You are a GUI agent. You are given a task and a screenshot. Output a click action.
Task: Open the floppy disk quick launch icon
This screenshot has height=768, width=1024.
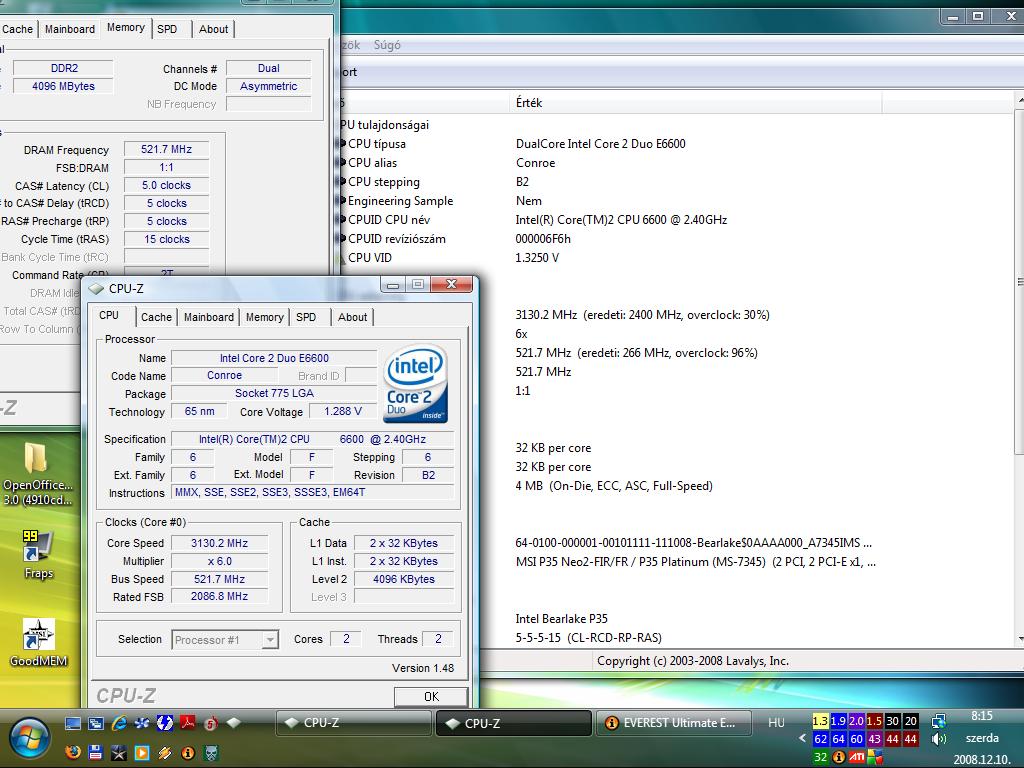click(96, 753)
